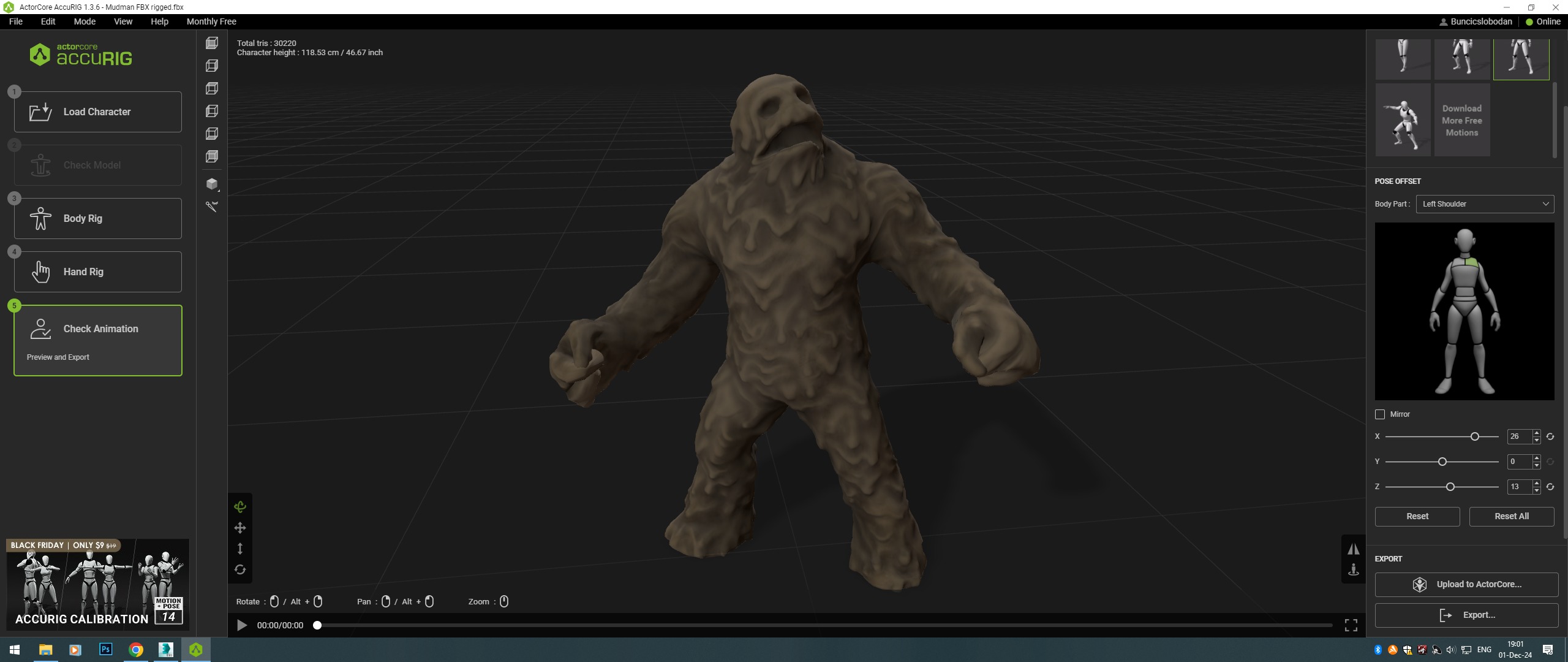
Task: Open File Explorer from the taskbar
Action: [x=46, y=650]
